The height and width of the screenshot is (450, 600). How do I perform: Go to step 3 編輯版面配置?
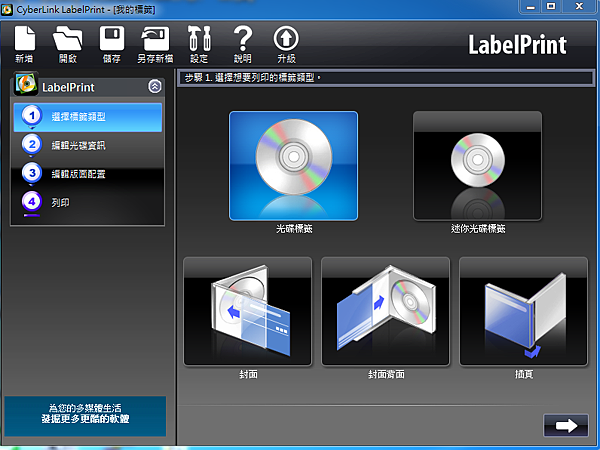(x=88, y=174)
